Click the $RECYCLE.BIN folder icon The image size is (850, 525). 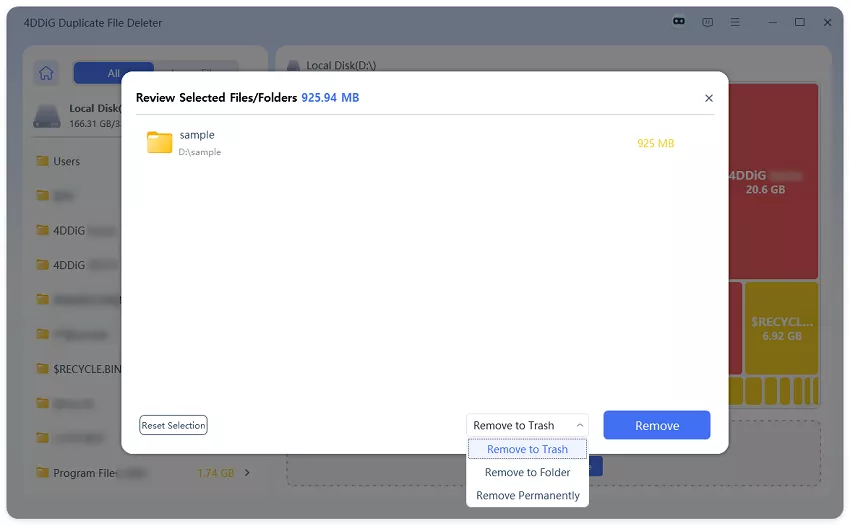coord(42,369)
